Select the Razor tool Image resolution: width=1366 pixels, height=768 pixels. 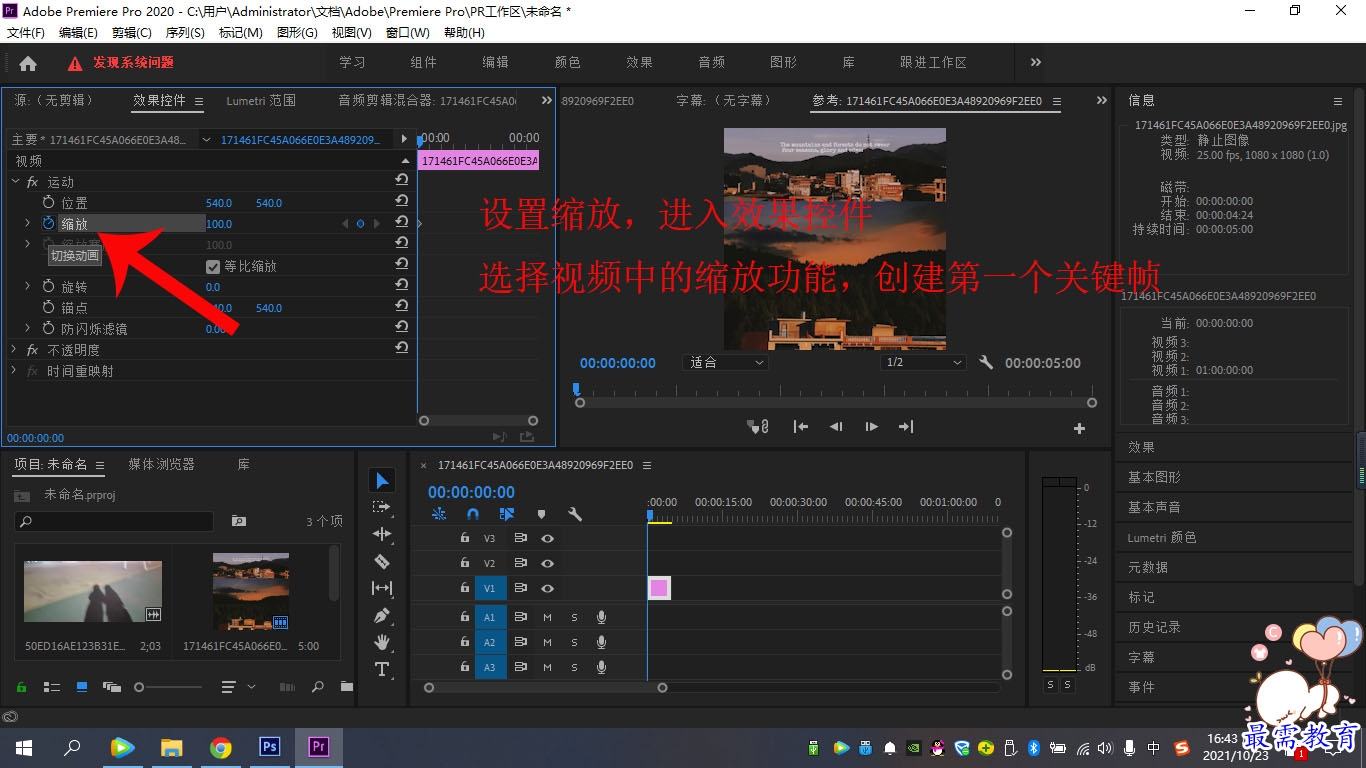[382, 561]
